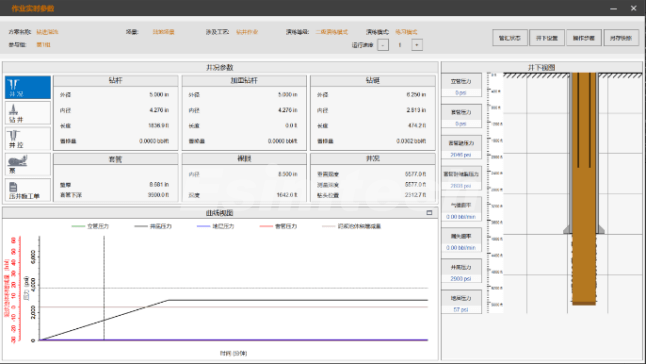Select the 套管压力 gauge card in right panel
Screen dimensions: 646x364
tap(461, 116)
